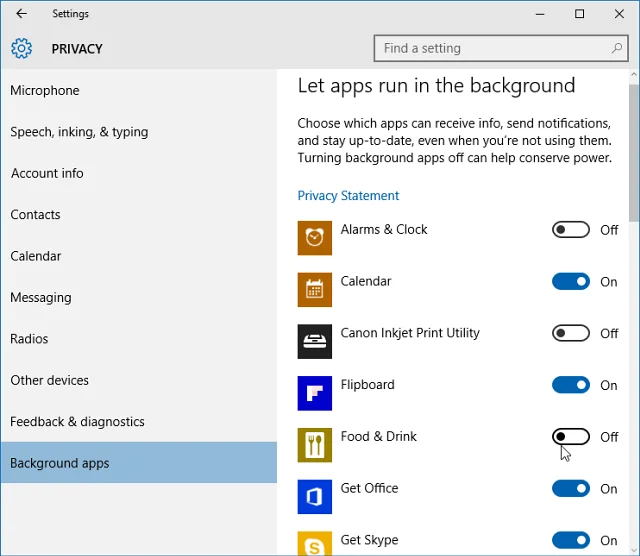Image resolution: width=640 pixels, height=556 pixels.
Task: Turn off the Calendar background toggle
Action: click(x=571, y=282)
